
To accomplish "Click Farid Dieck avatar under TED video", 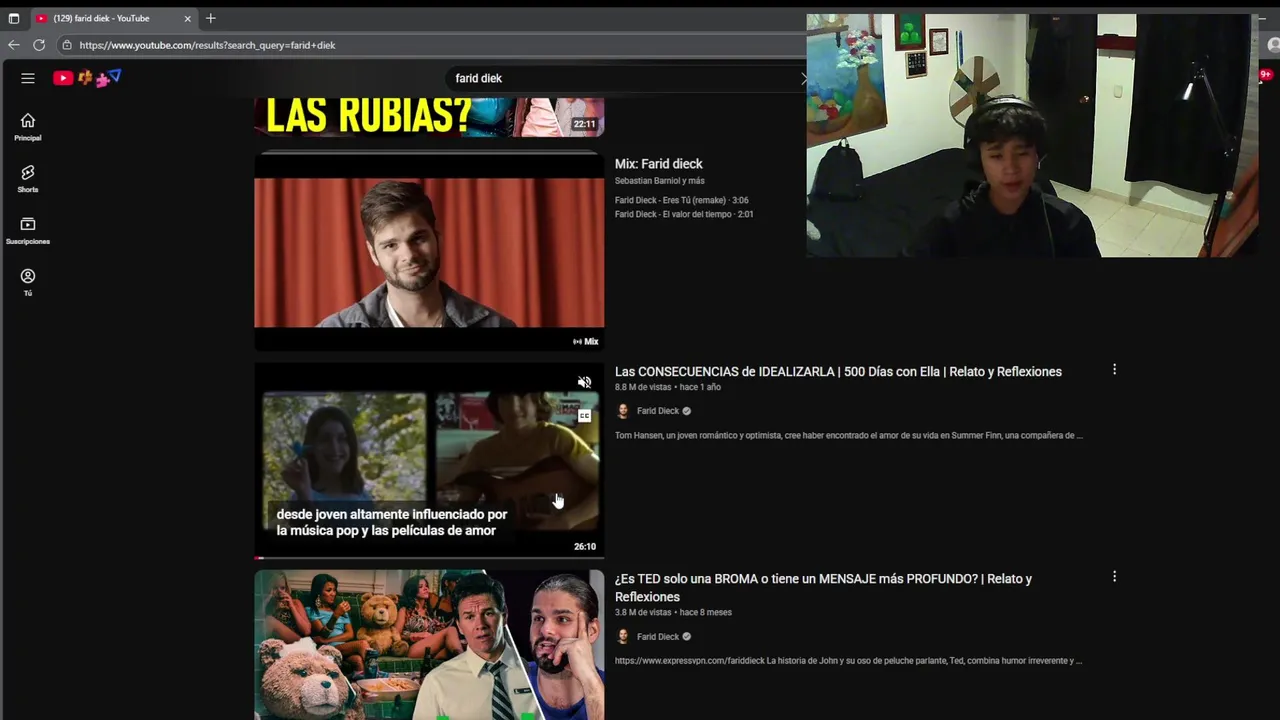I will (623, 637).
